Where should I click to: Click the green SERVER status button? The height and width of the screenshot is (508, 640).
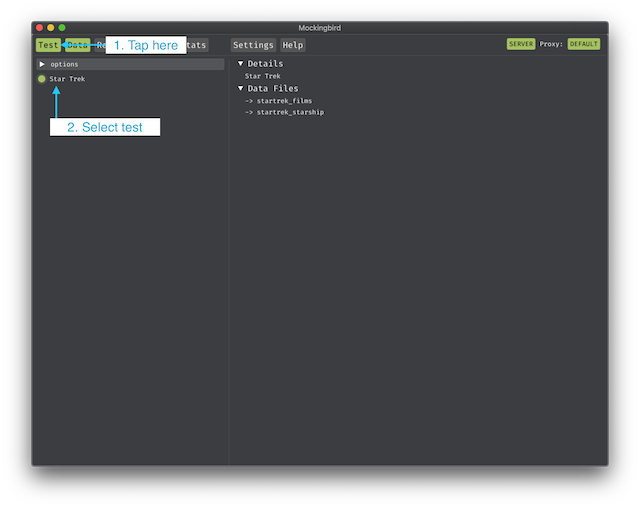point(521,44)
